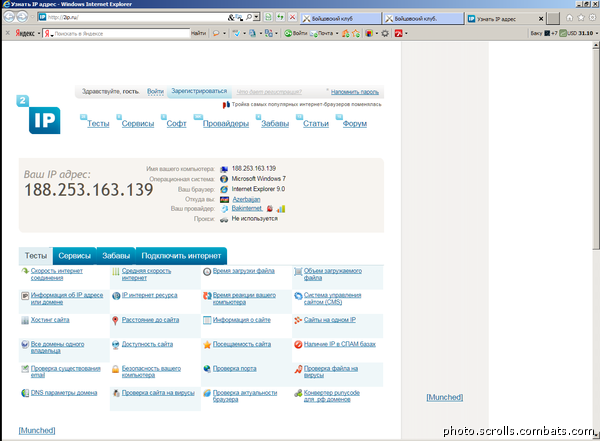
Task: Click the browser Forward arrow button
Action: 22,17
